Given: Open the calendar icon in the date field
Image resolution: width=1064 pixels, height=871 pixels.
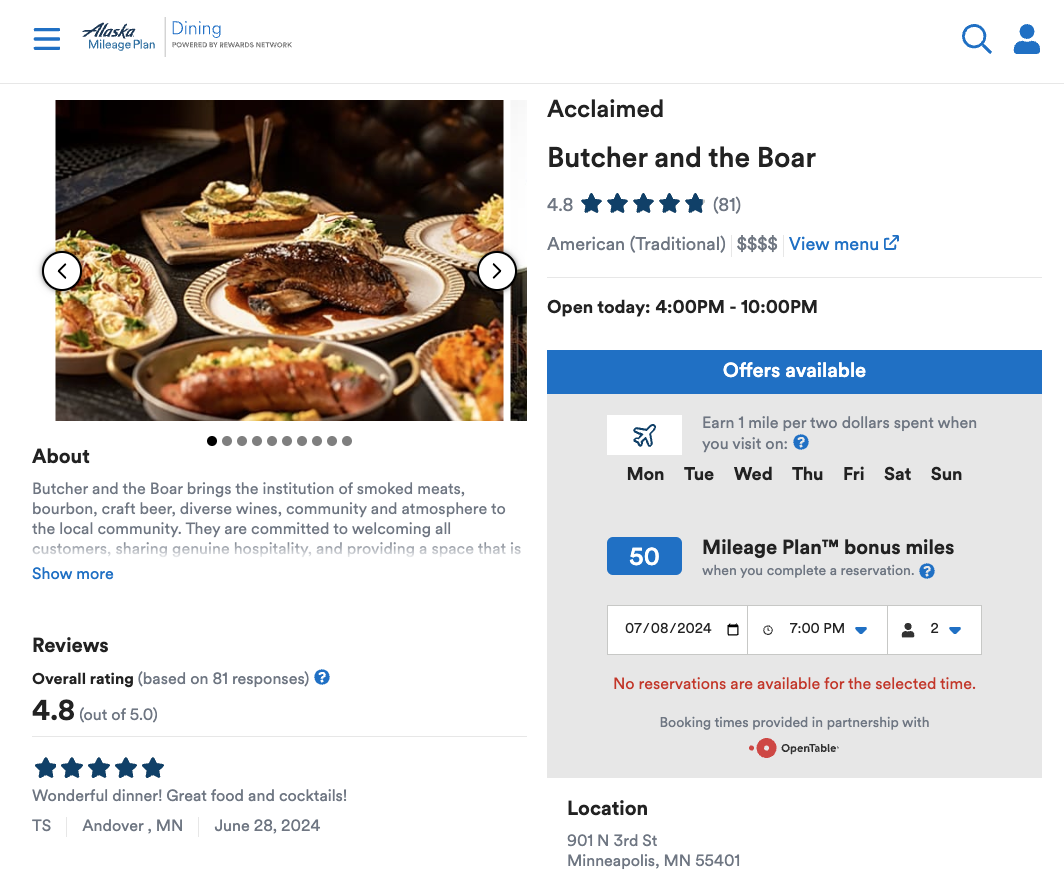Looking at the screenshot, I should tap(734, 629).
